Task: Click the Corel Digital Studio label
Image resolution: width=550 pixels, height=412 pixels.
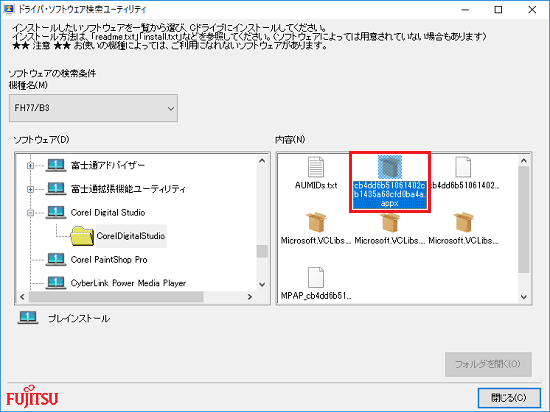Action: 108,212
